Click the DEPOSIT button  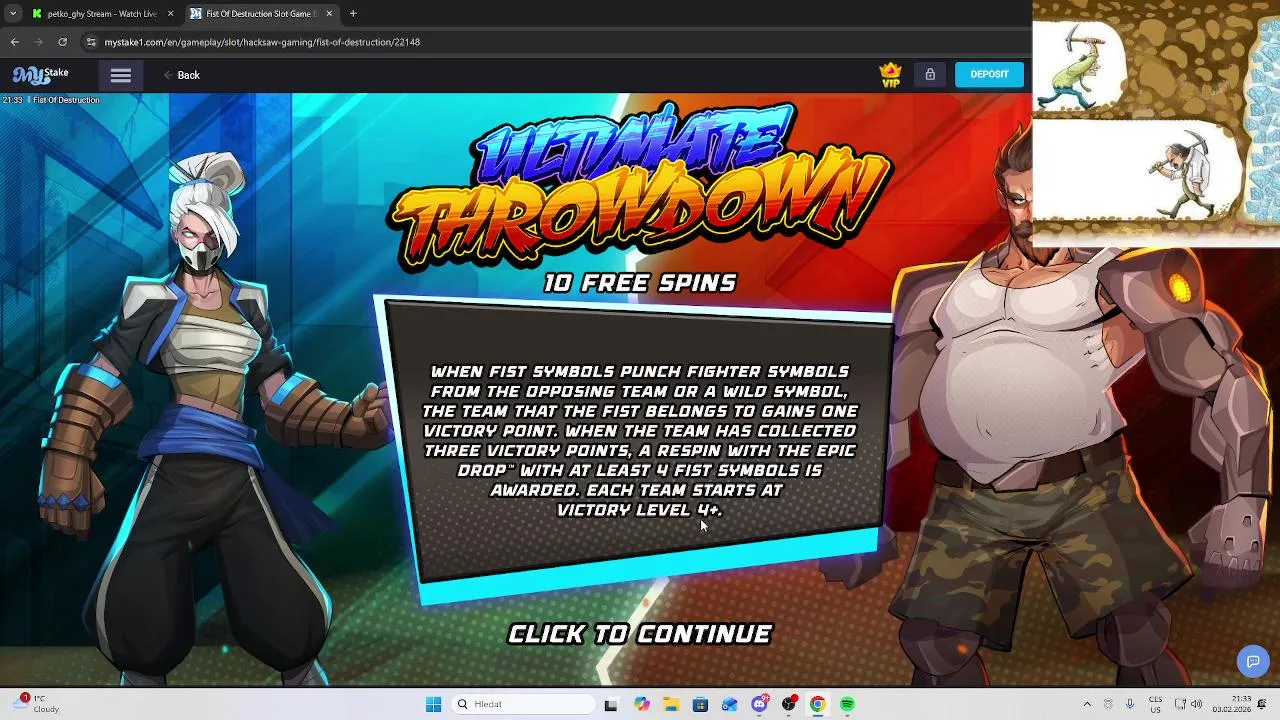click(x=989, y=74)
